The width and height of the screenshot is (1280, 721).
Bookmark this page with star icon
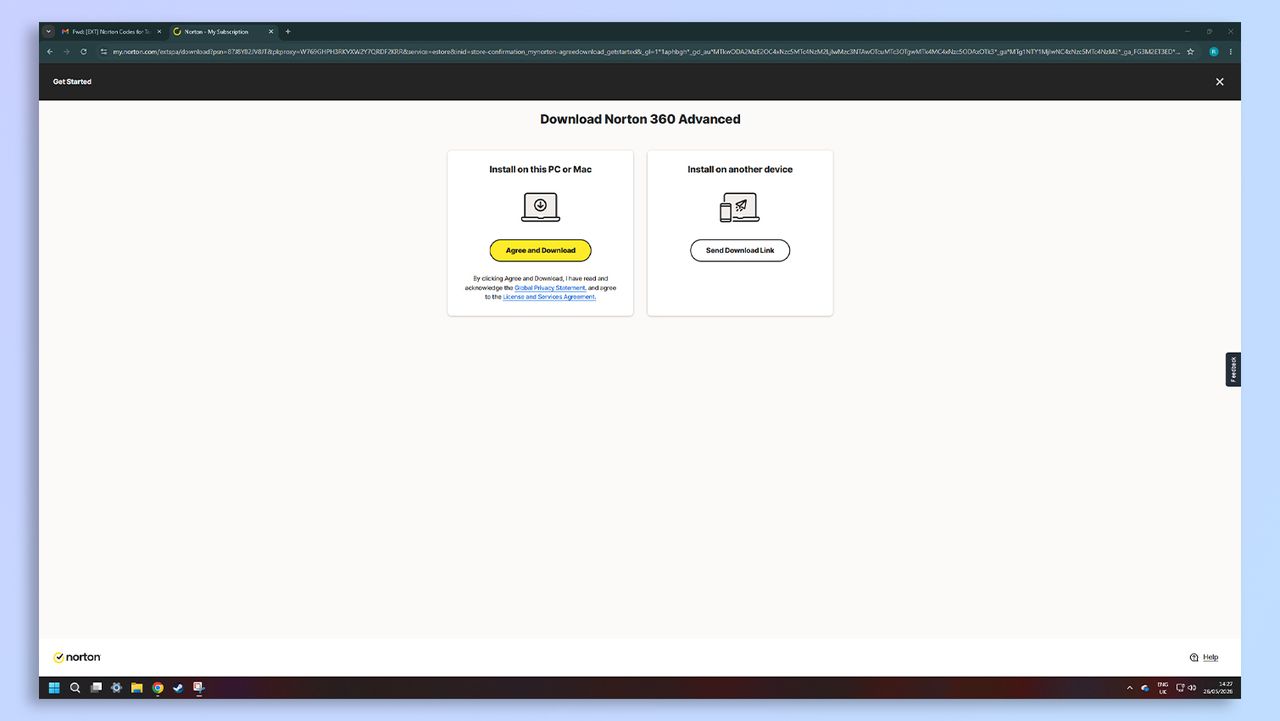1190,51
